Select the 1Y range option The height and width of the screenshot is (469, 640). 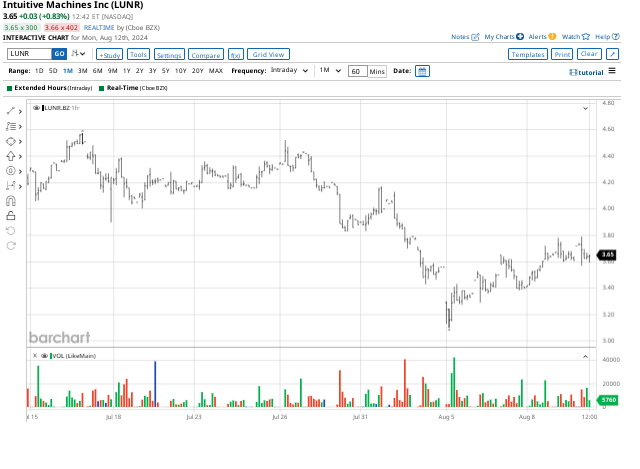click(126, 71)
